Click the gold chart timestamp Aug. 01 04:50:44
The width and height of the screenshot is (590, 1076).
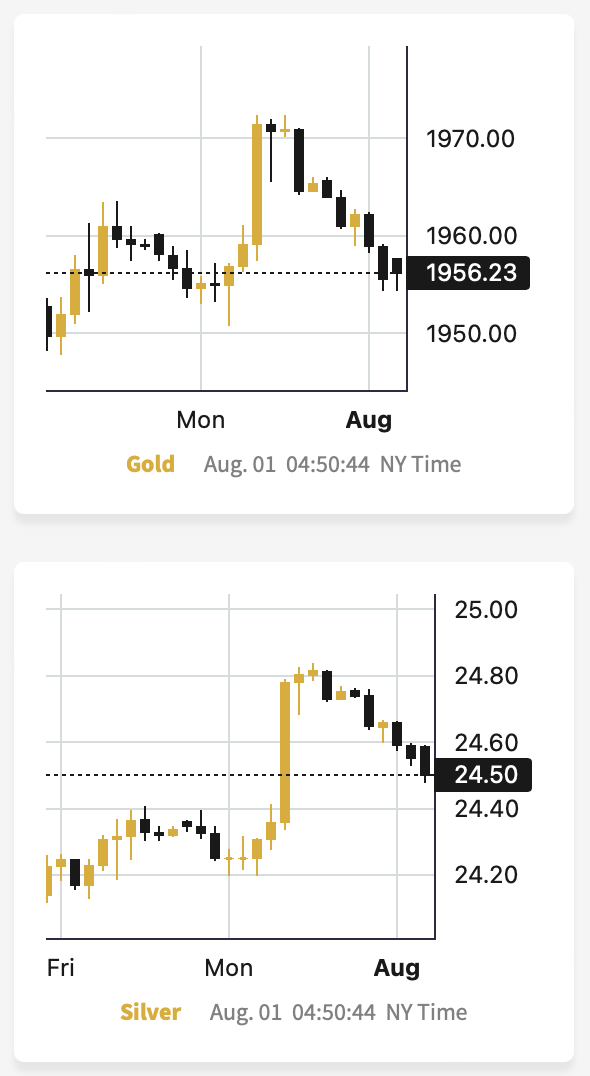287,465
